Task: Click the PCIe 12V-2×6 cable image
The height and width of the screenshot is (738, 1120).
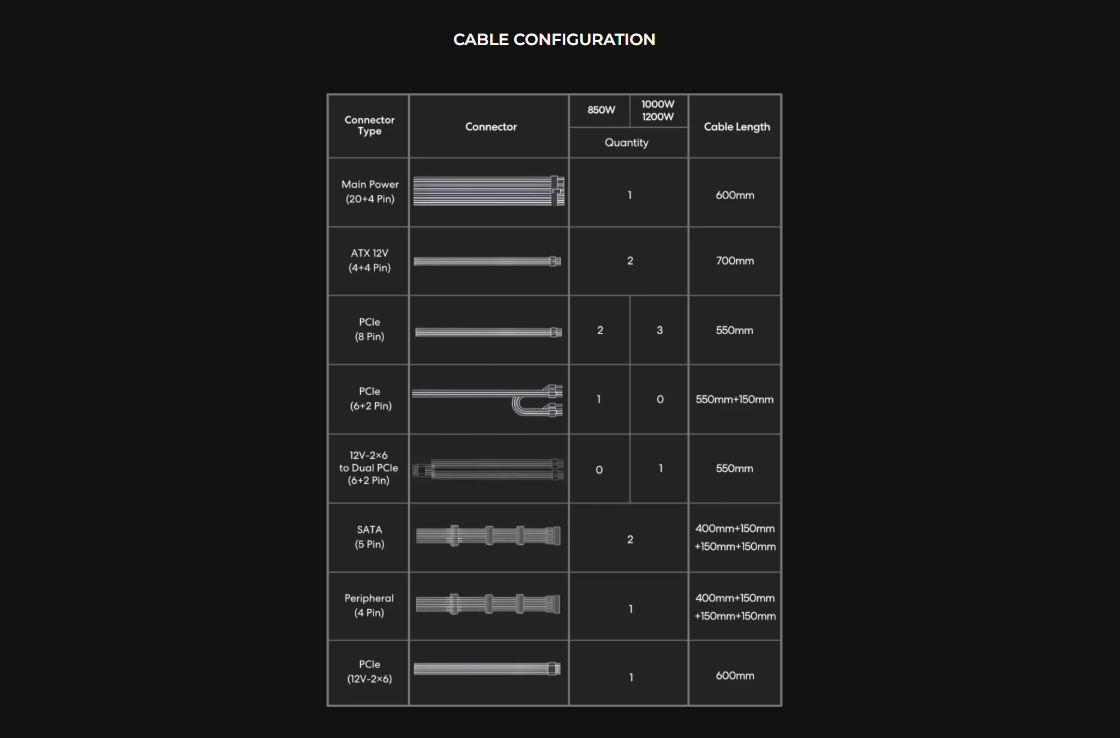Action: click(x=488, y=669)
